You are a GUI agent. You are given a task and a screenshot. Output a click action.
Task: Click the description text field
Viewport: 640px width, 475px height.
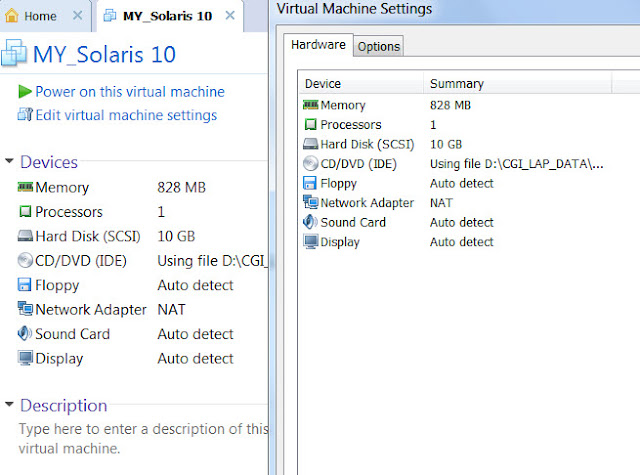140,438
